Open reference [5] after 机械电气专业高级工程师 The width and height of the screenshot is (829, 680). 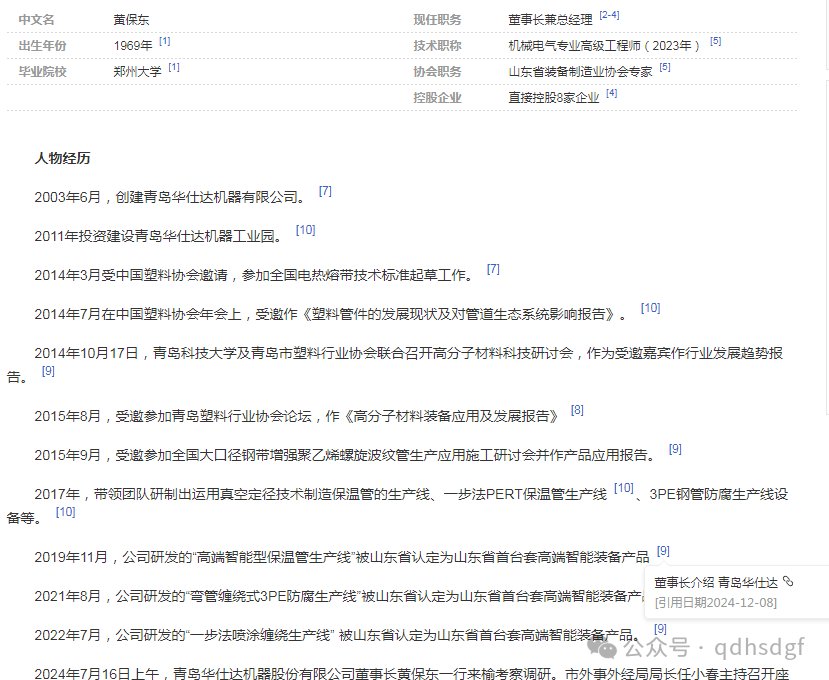715,41
